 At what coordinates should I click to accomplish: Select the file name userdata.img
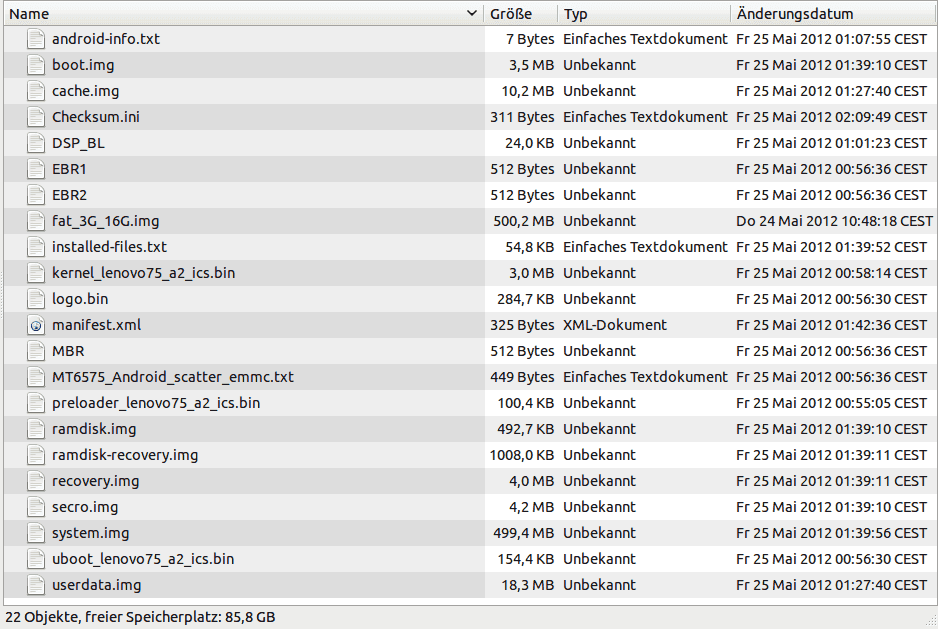tap(97, 585)
